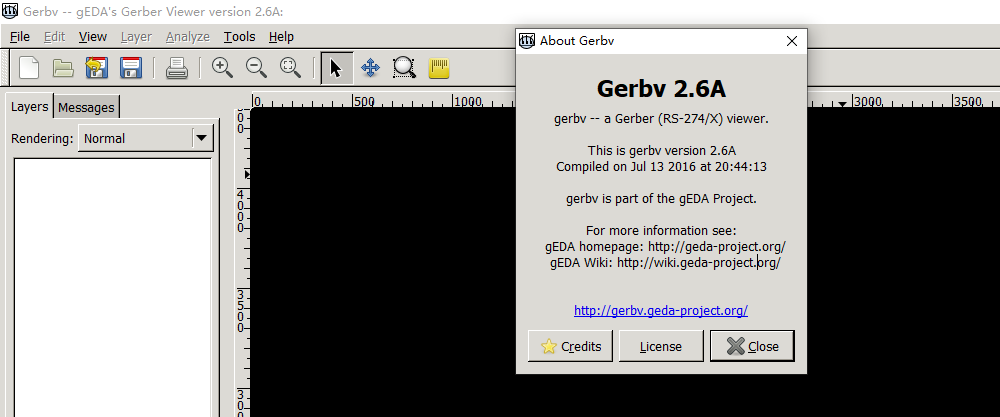Click Close button in About dialog
Viewport: 1000px width, 417px height.
pos(752,346)
